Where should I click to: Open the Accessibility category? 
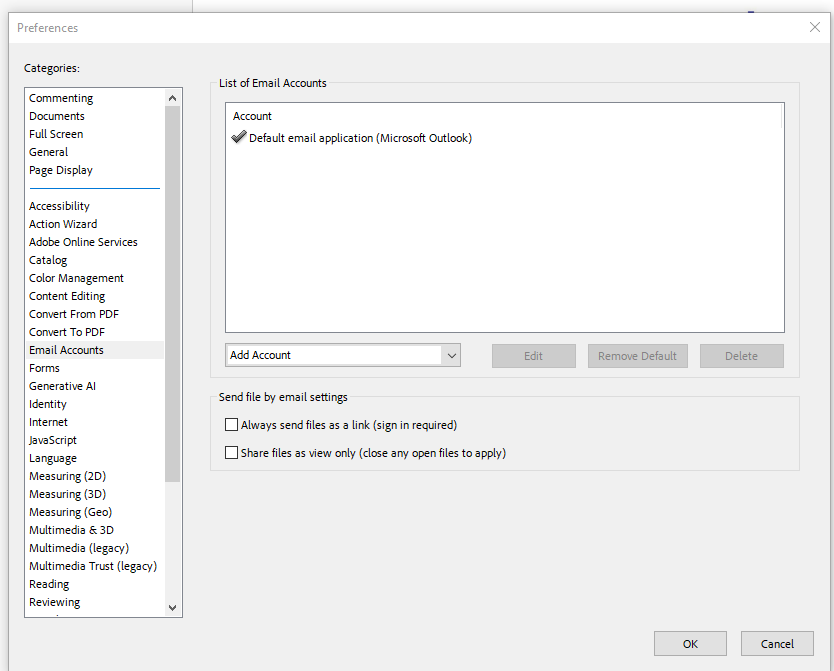click(59, 205)
